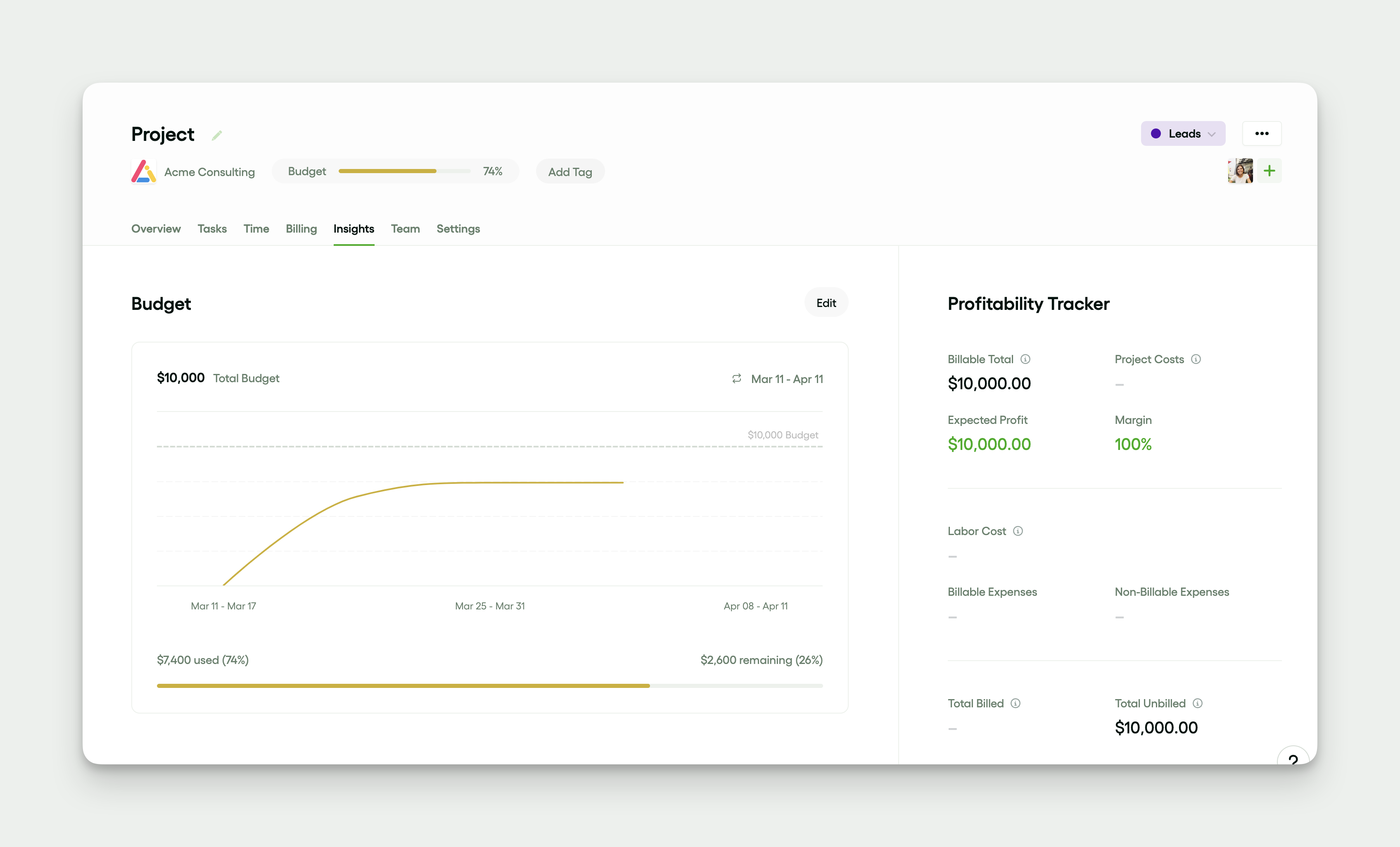
Task: Click the Labor Cost info icon
Action: coord(1018,531)
